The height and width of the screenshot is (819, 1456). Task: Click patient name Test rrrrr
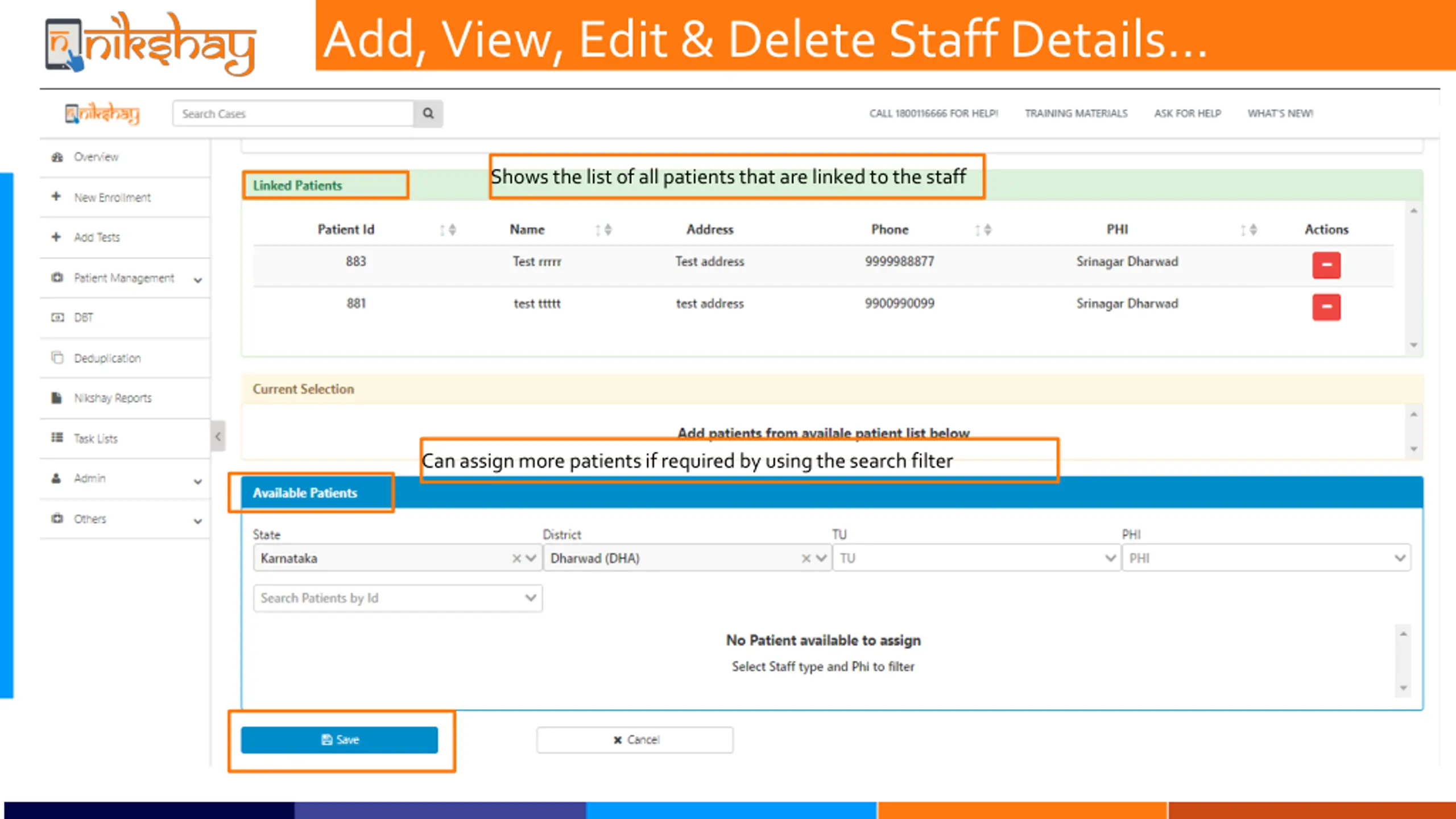click(537, 262)
